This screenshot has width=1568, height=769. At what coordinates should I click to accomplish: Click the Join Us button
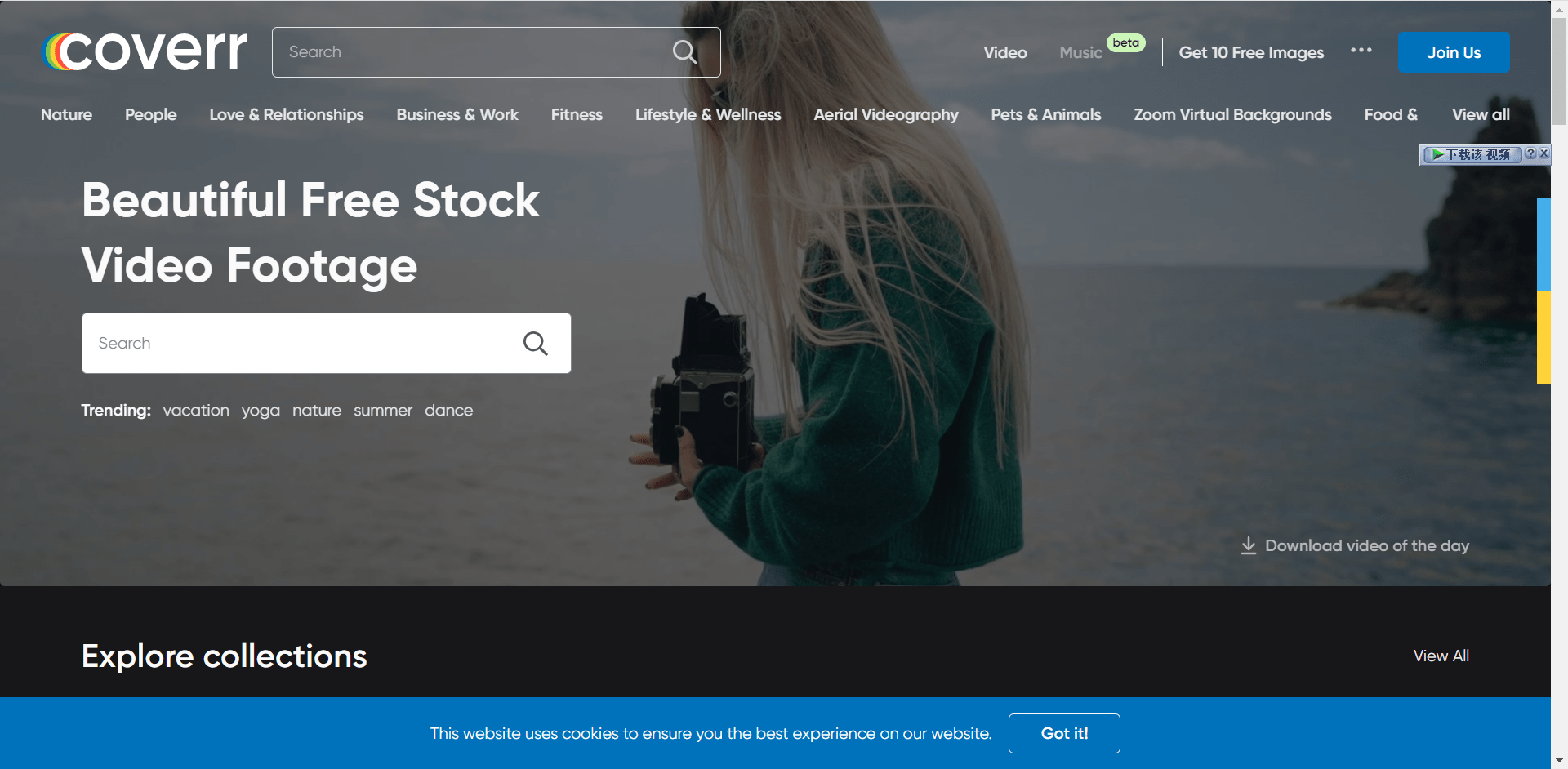point(1454,52)
